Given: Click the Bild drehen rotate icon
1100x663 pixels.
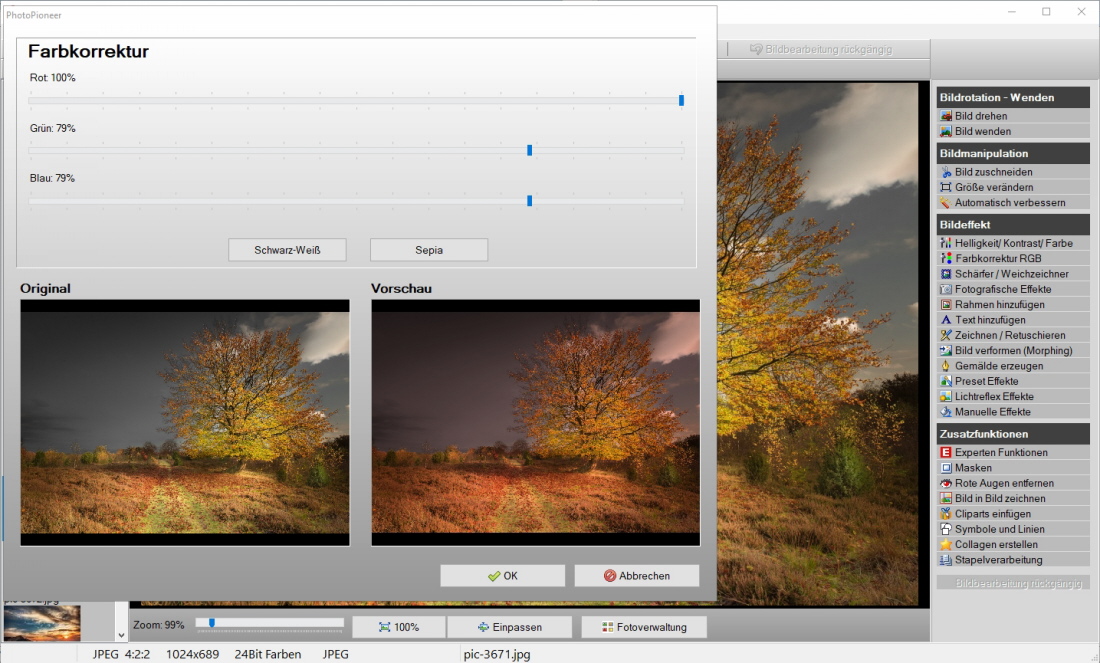Looking at the screenshot, I should (x=946, y=116).
